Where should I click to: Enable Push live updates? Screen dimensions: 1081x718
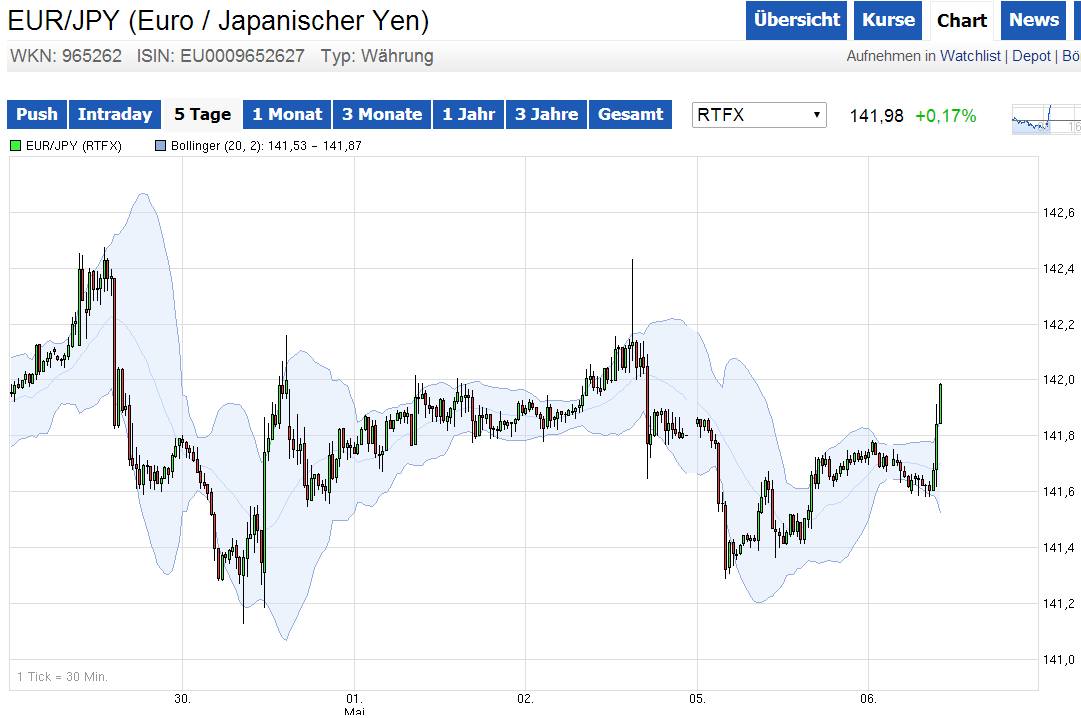coord(36,114)
